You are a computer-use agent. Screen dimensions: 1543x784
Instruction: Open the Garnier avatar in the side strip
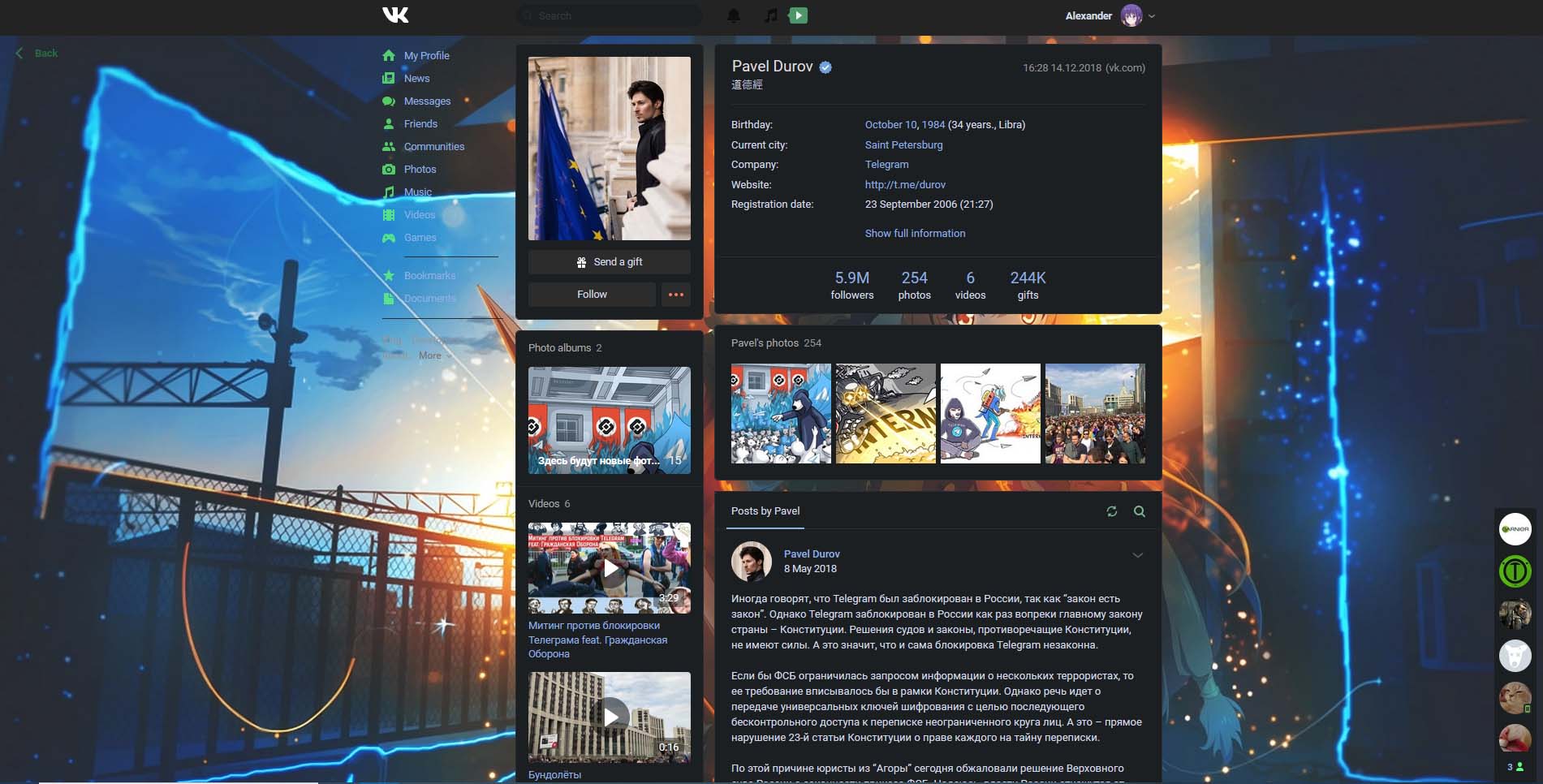coord(1515,529)
